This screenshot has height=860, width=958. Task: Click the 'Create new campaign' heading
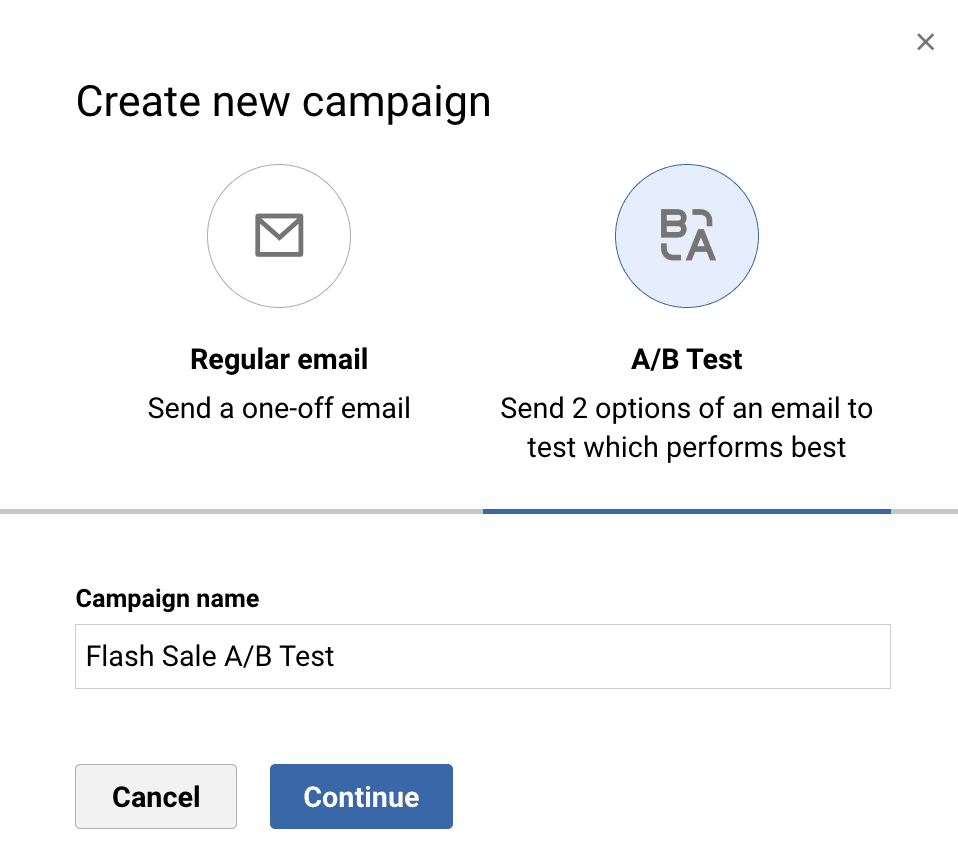[283, 103]
